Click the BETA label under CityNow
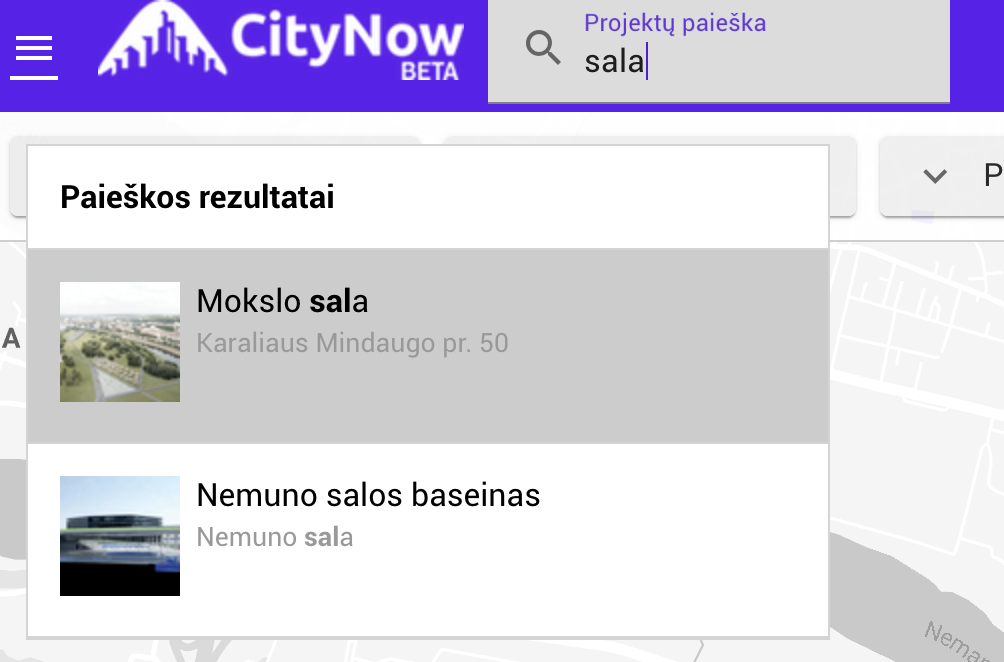Screen dimensions: 1004x662 [x=430, y=72]
